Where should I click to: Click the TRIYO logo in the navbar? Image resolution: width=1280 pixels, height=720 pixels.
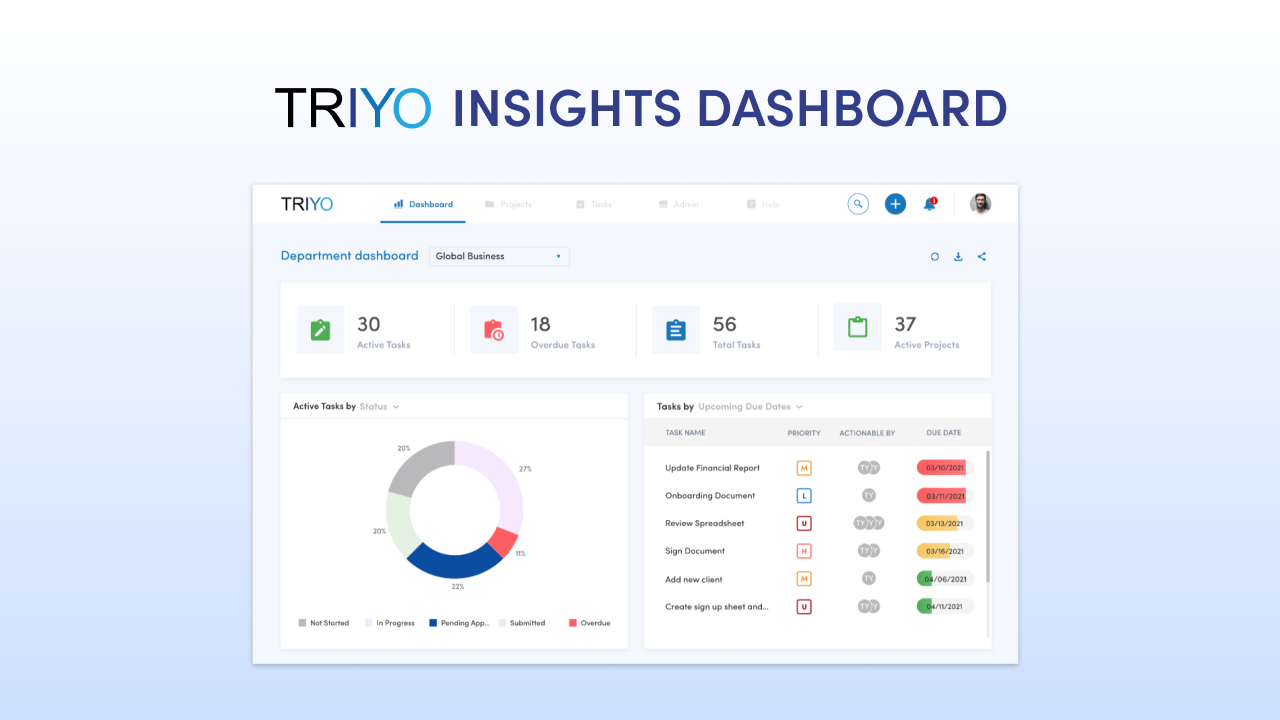pyautogui.click(x=307, y=204)
